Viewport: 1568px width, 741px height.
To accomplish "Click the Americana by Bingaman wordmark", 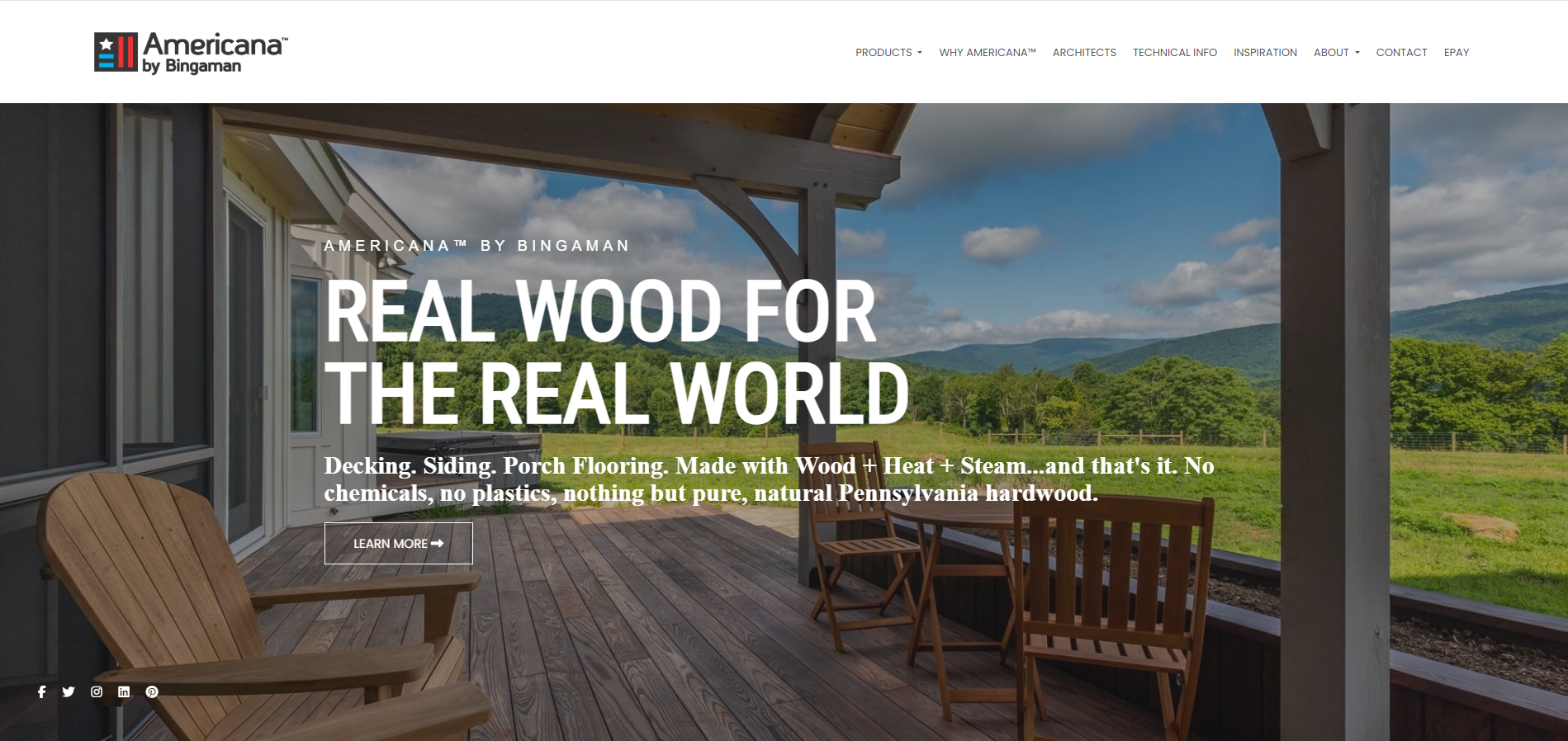I will click(x=216, y=53).
